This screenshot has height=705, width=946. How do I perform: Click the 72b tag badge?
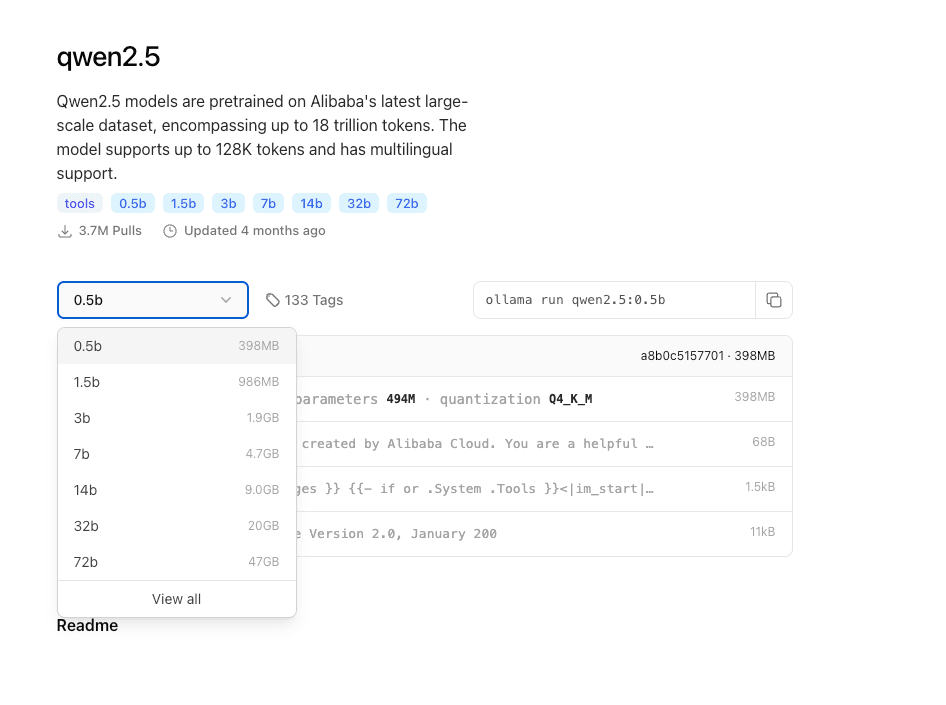407,203
